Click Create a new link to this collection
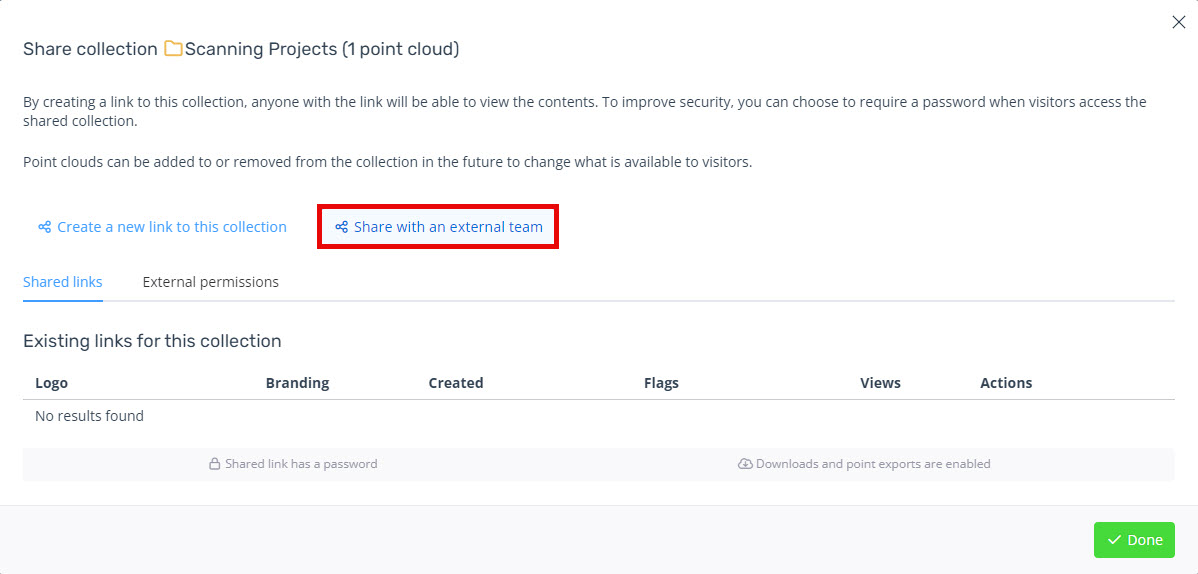Screen dimensions: 1198x574 click(x=162, y=227)
